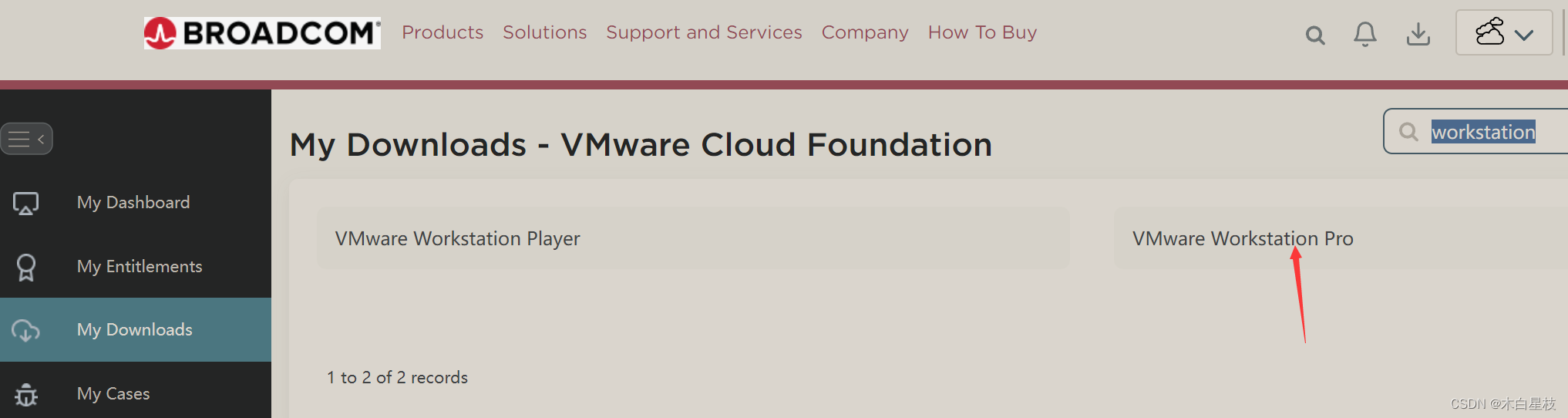Open the header search magnifier icon
This screenshot has width=1568, height=418.
[x=1315, y=35]
